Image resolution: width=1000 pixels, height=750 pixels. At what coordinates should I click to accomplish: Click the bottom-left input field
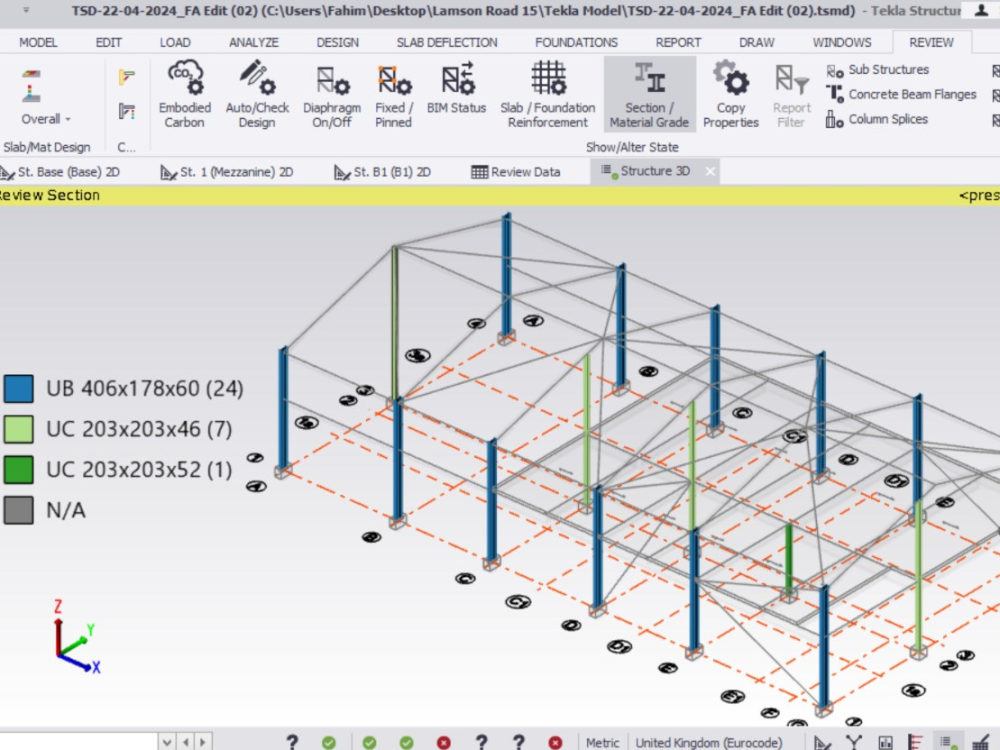(x=78, y=742)
